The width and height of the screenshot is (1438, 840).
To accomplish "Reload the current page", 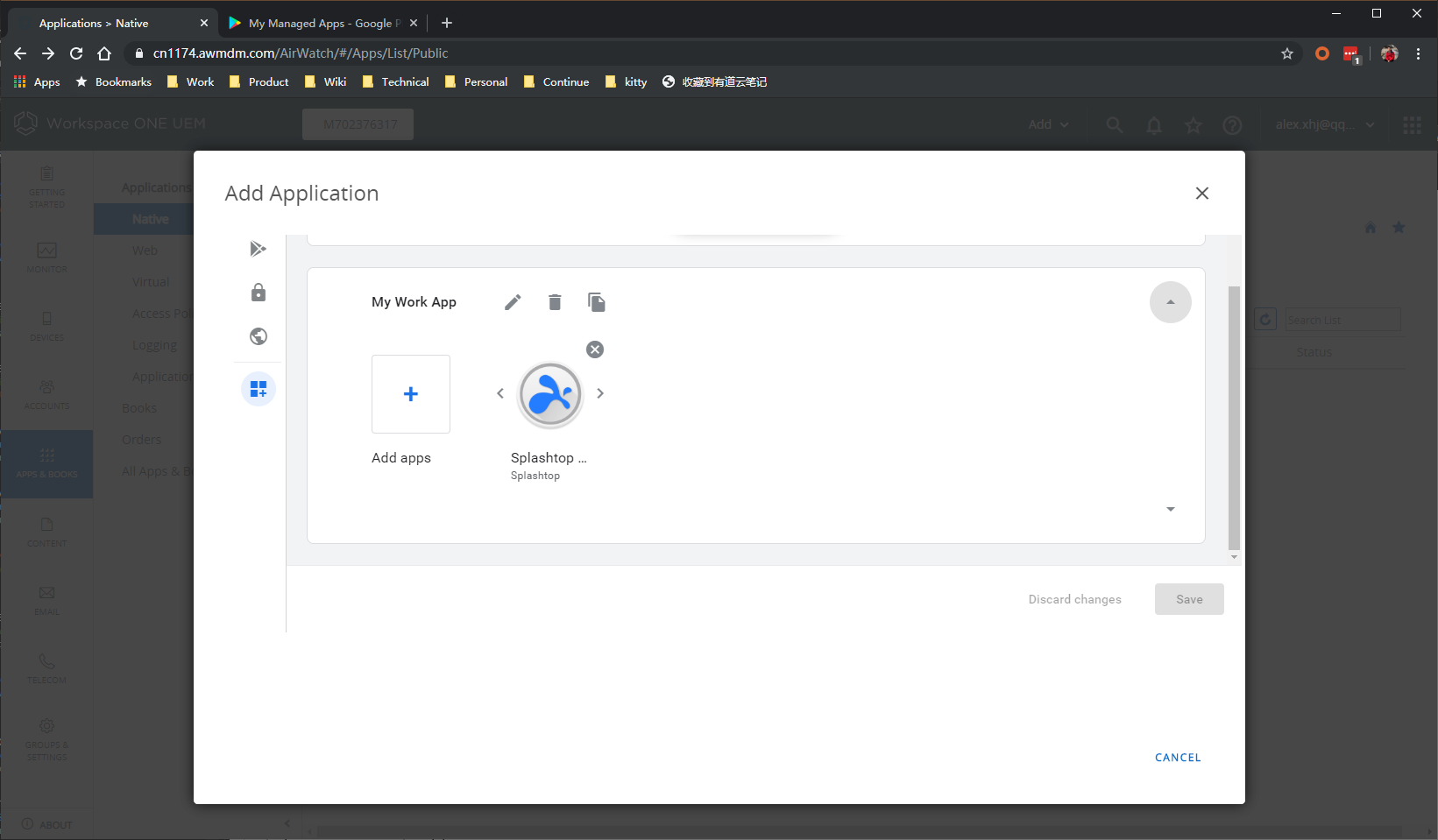I will click(76, 53).
